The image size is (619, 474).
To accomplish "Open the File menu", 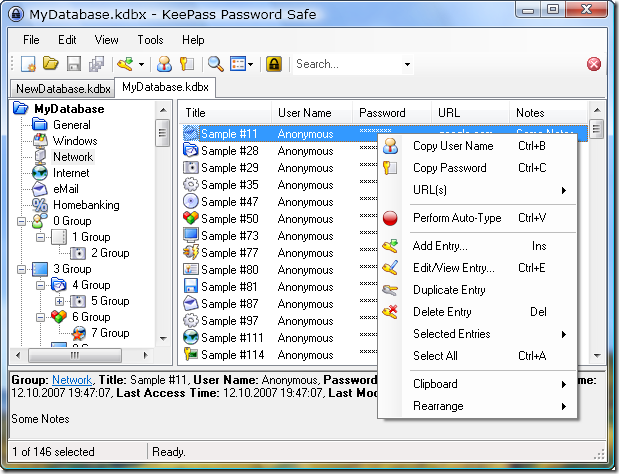I will coord(31,40).
